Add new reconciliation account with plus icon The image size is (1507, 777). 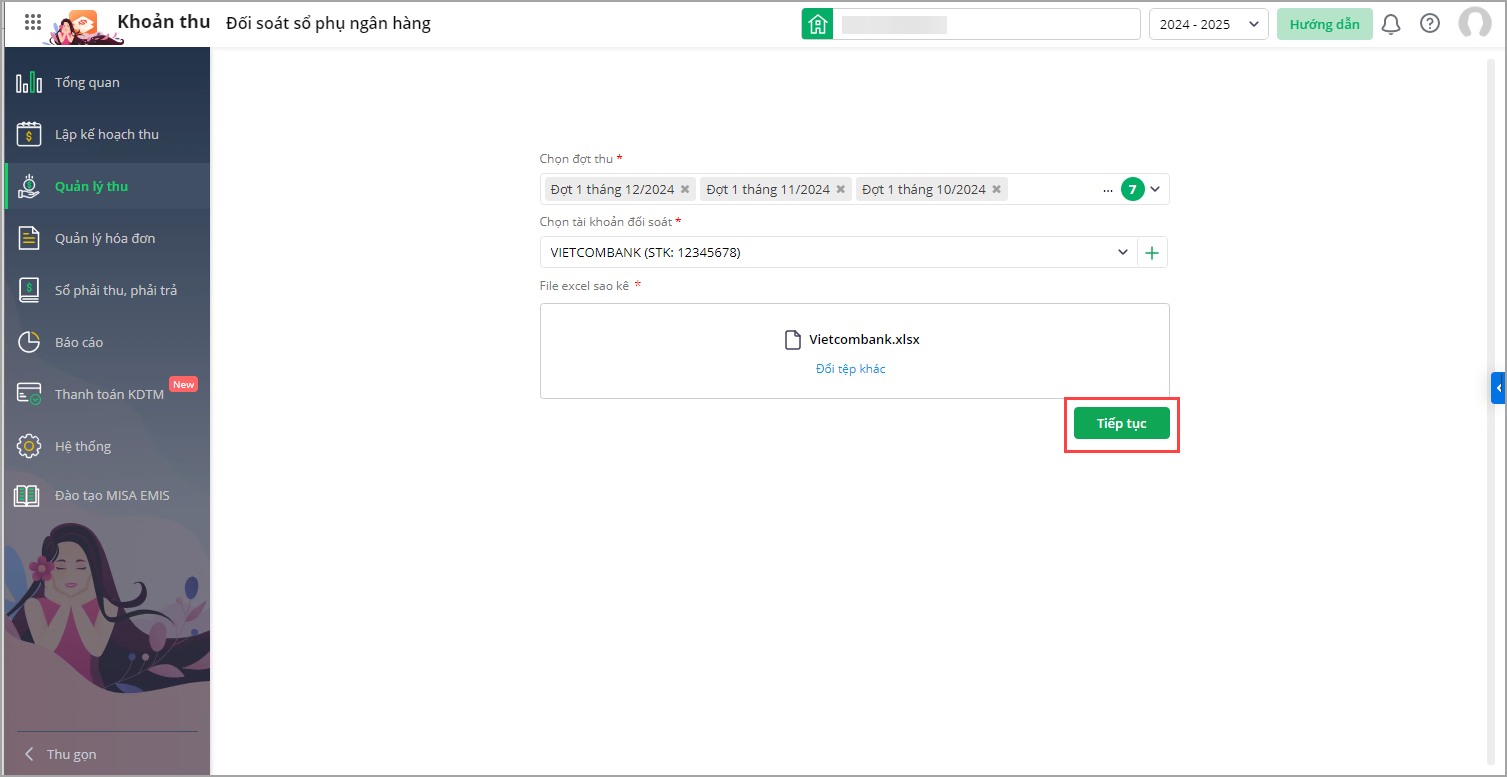(x=1152, y=253)
